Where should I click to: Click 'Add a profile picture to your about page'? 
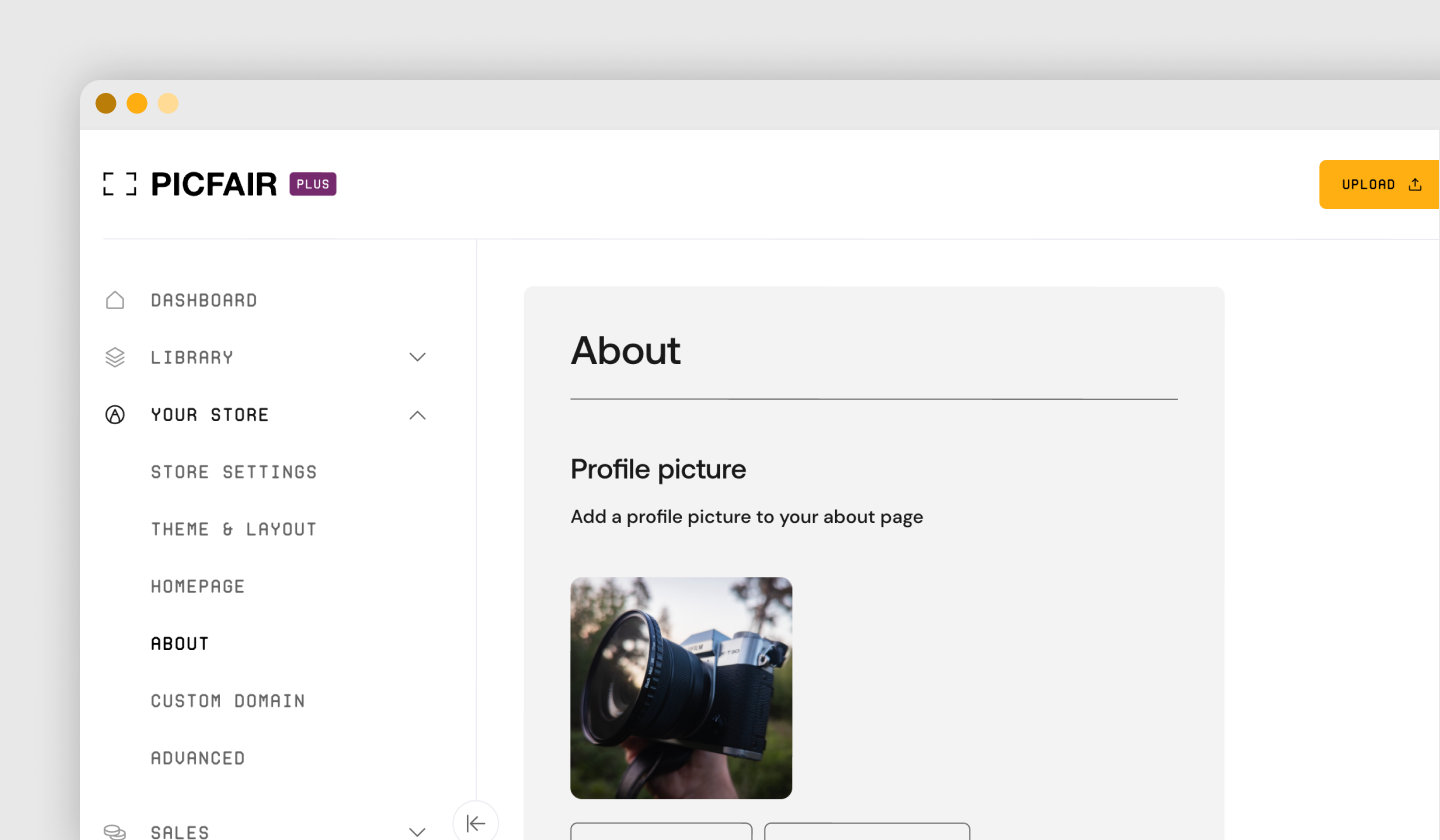747,517
